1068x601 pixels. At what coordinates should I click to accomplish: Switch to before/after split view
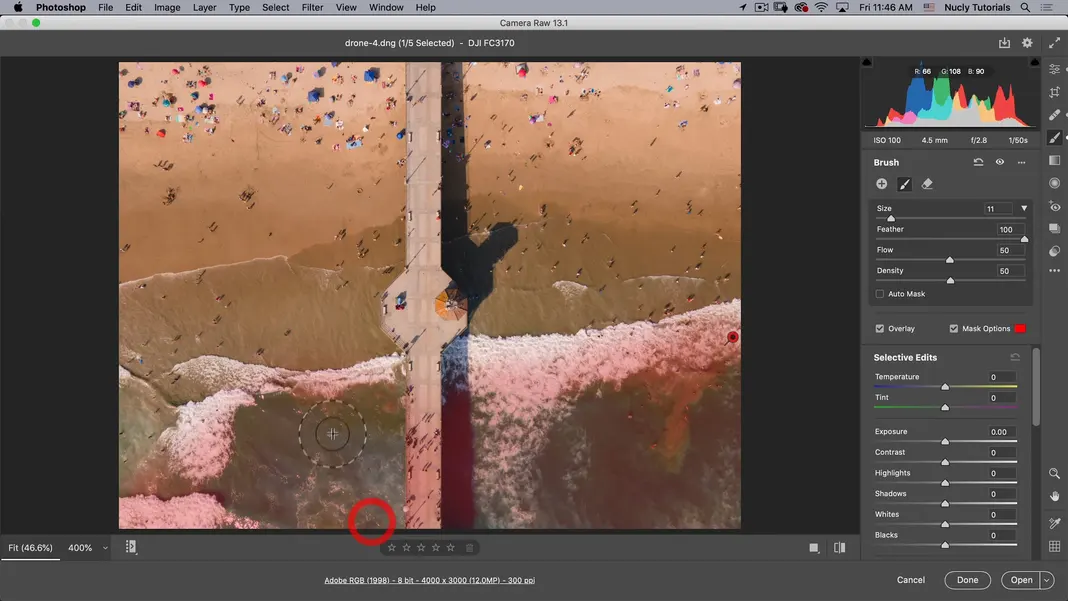click(839, 548)
